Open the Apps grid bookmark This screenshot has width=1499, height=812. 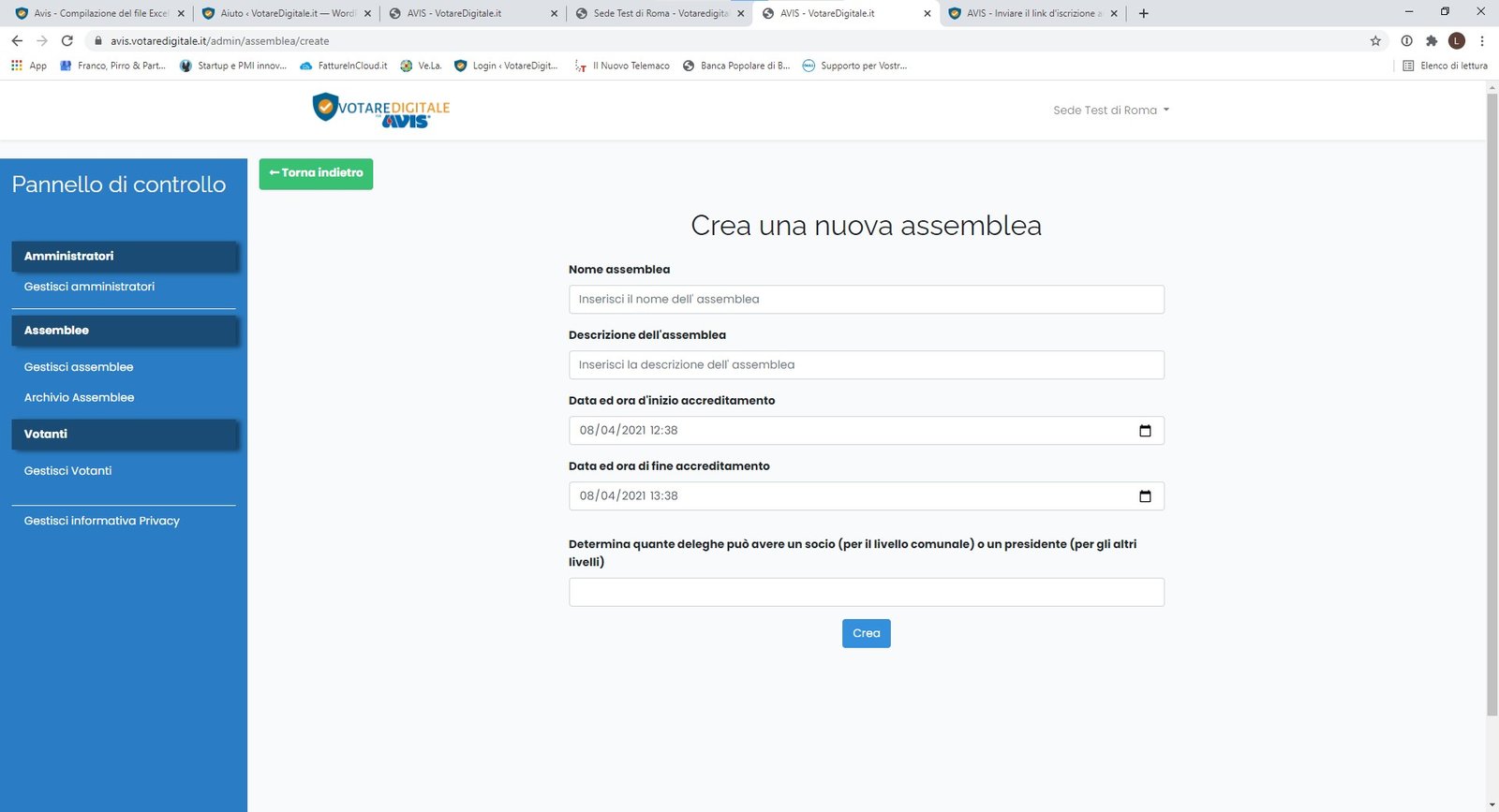coord(28,66)
